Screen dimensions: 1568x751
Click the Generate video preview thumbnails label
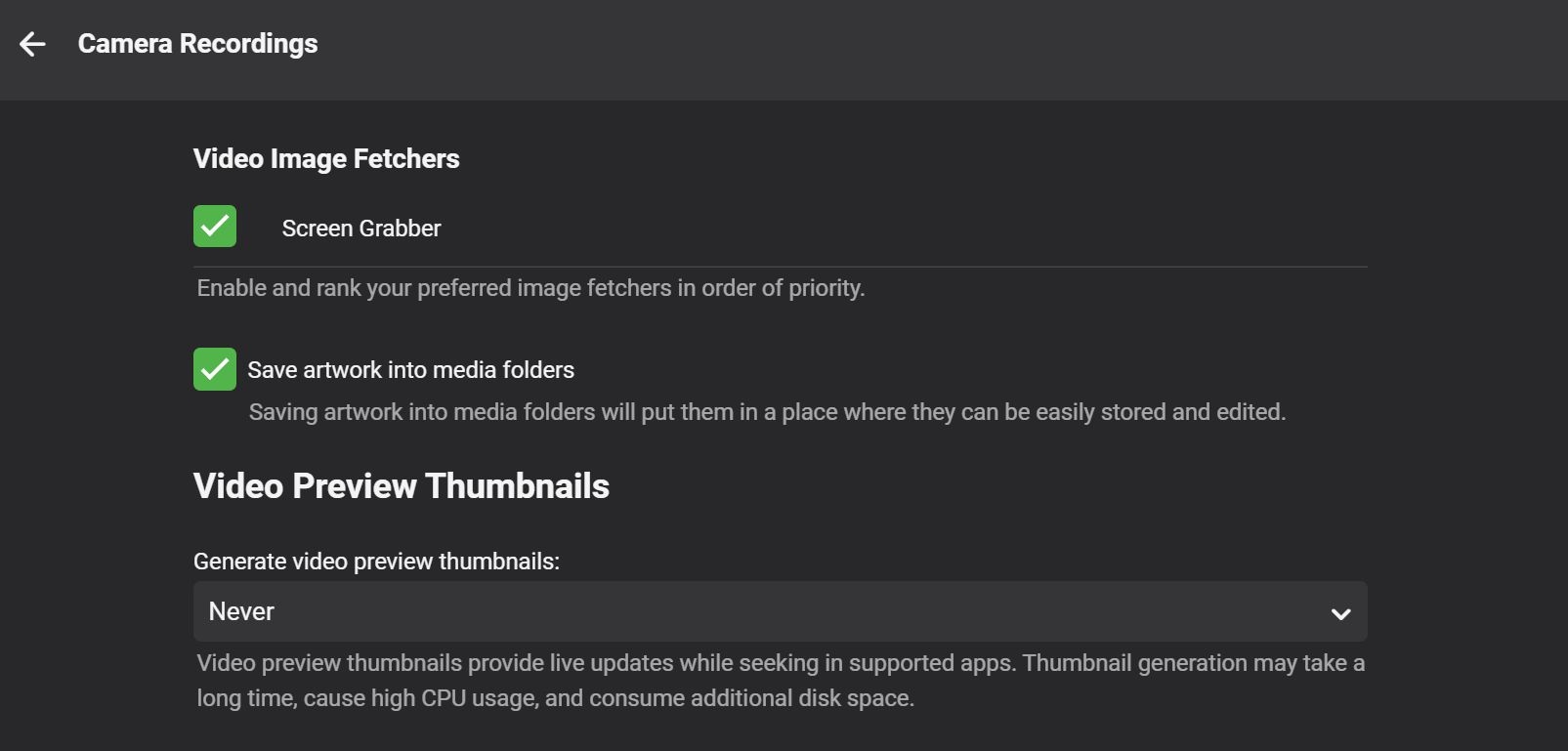(x=376, y=562)
